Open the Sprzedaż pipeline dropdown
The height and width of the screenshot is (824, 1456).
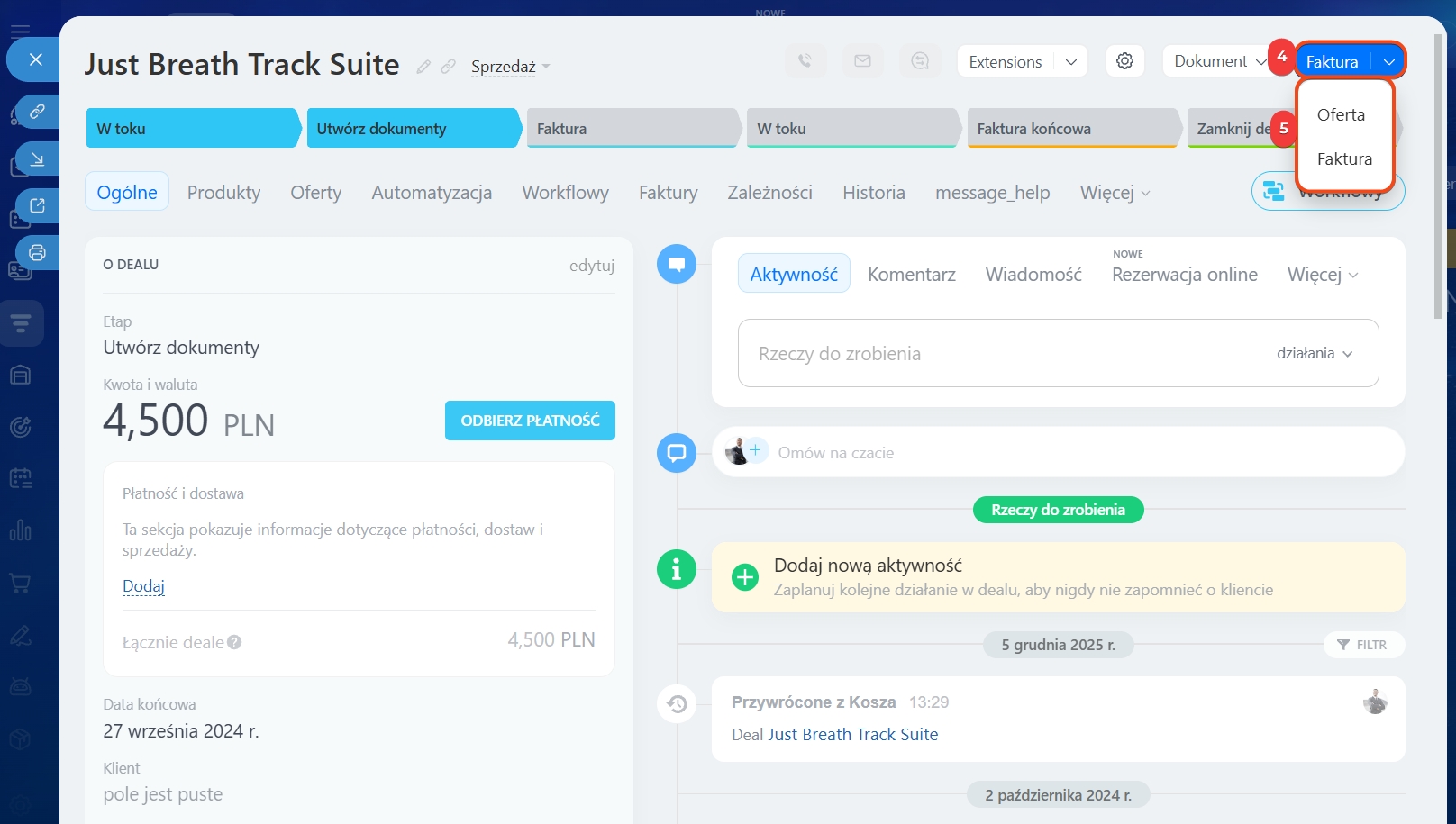(x=510, y=67)
